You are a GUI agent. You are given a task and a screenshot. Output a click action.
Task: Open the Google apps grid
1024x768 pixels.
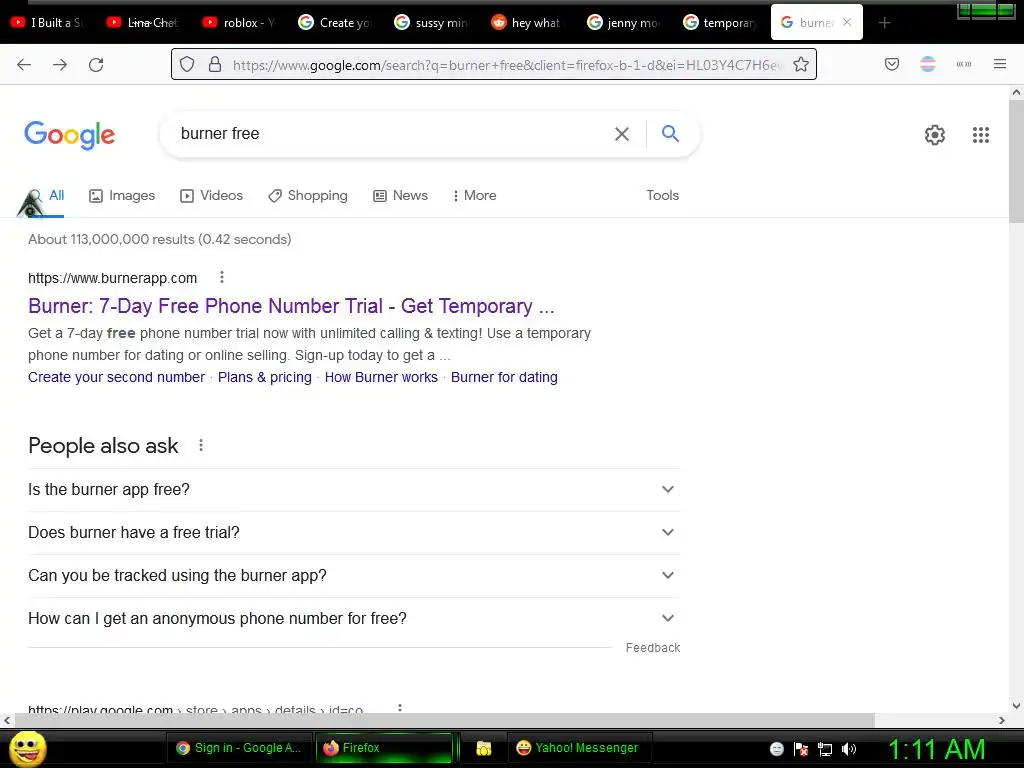(981, 135)
